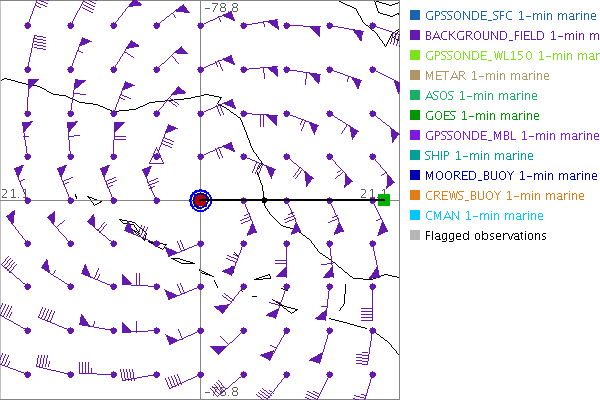Click the red storm center marker
The width and height of the screenshot is (600, 400).
(200, 200)
